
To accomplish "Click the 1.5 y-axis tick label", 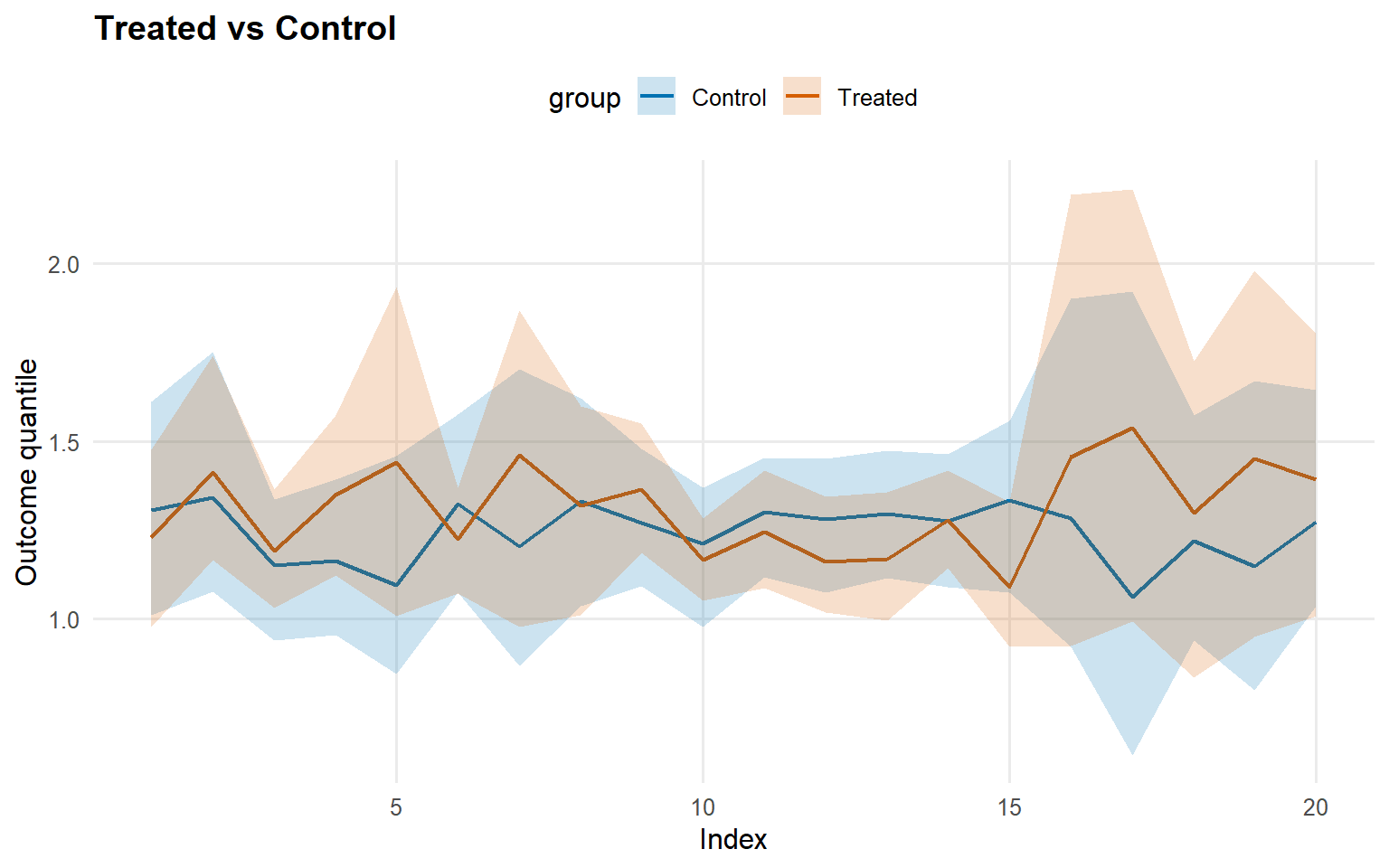I will point(63,443).
